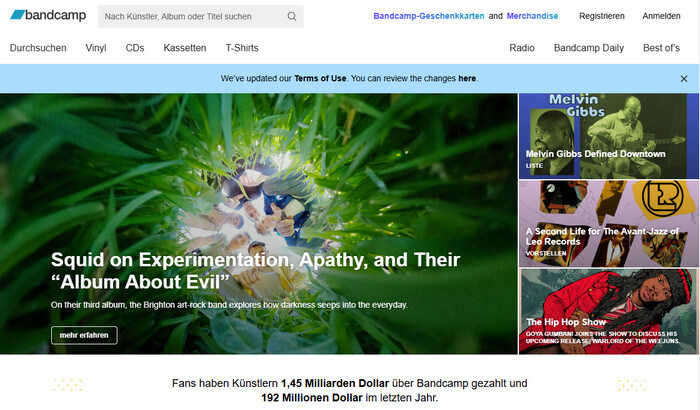Screen dimensions: 700x410
Task: Dismiss the Terms of Use banner
Action: [x=683, y=79]
